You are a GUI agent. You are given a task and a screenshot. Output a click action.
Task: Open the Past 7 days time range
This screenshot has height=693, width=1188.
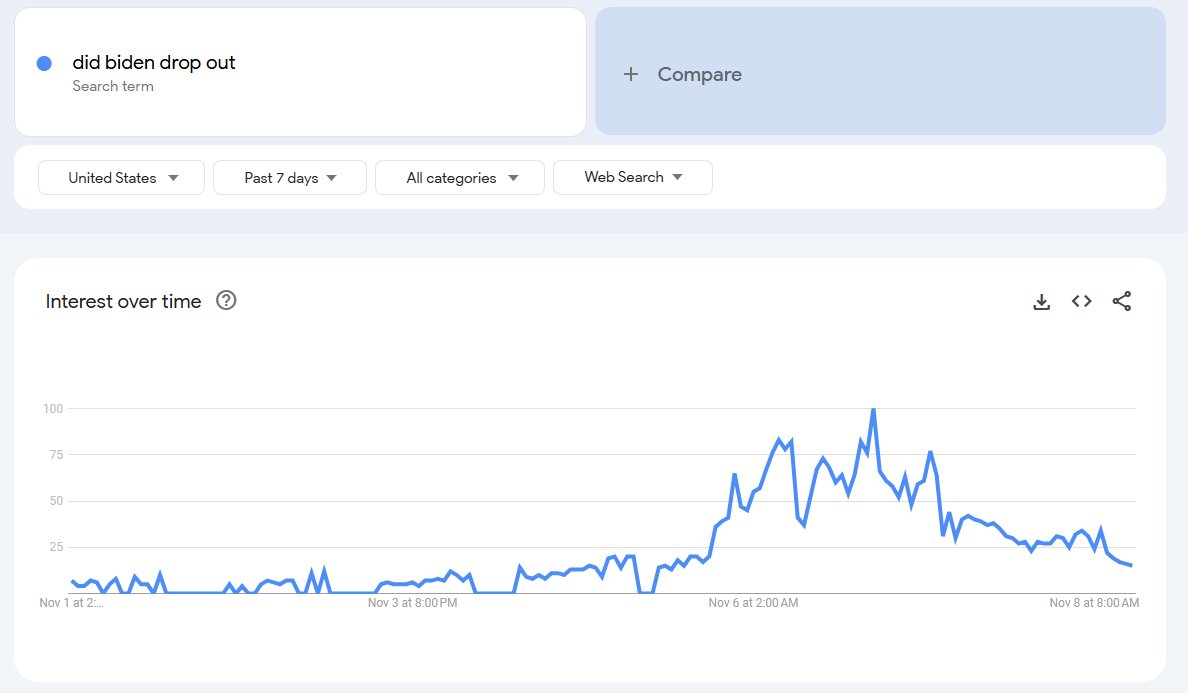click(289, 177)
